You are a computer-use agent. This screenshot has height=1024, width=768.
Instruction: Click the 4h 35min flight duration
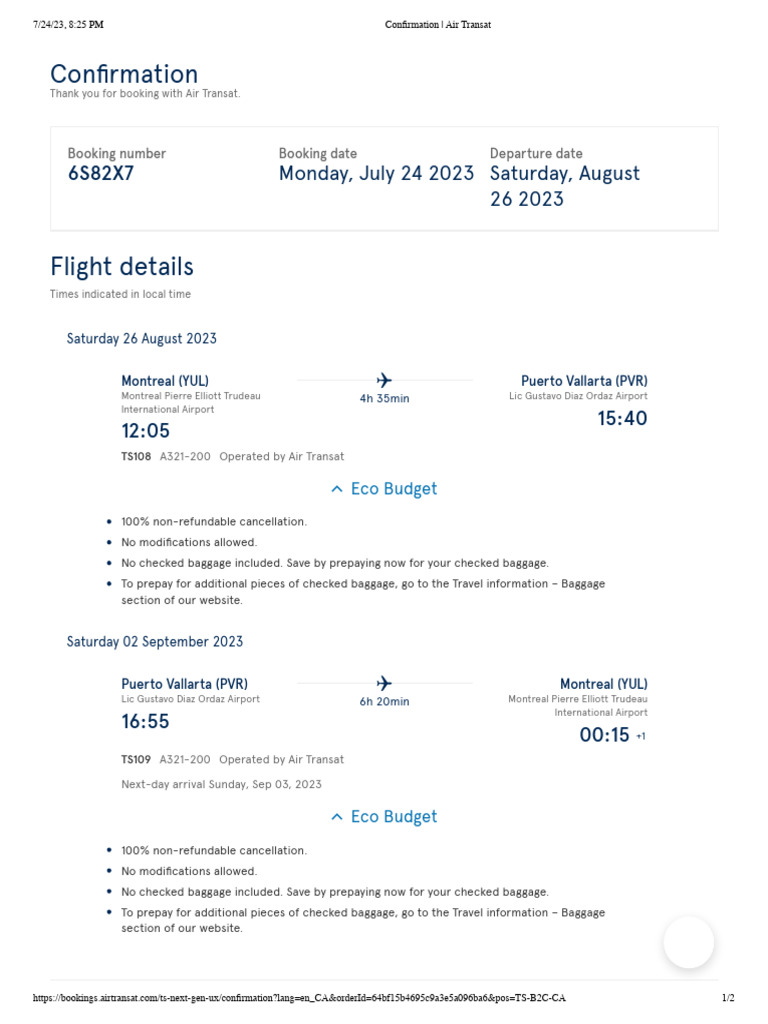(x=384, y=399)
